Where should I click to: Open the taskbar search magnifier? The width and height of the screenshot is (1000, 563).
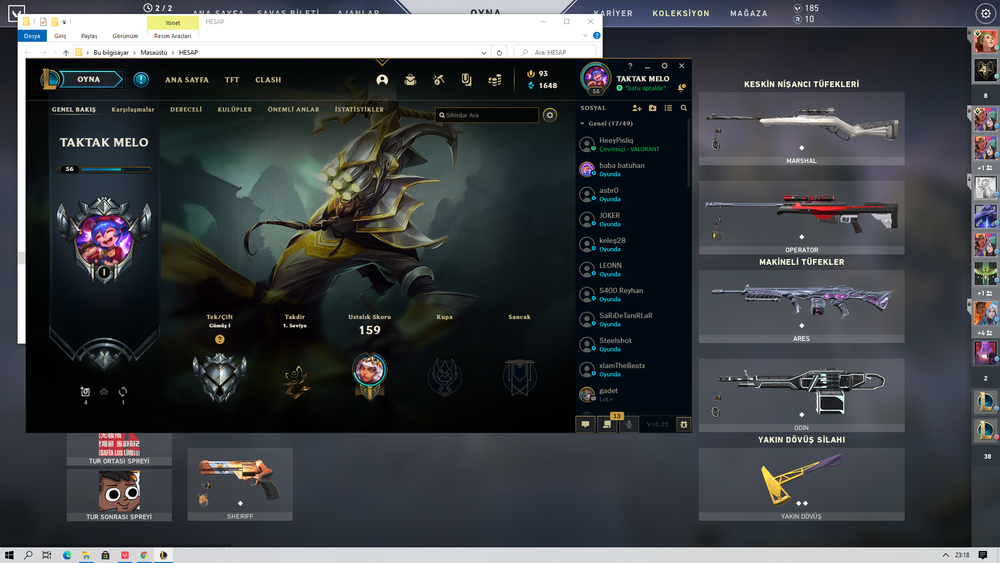[28, 555]
